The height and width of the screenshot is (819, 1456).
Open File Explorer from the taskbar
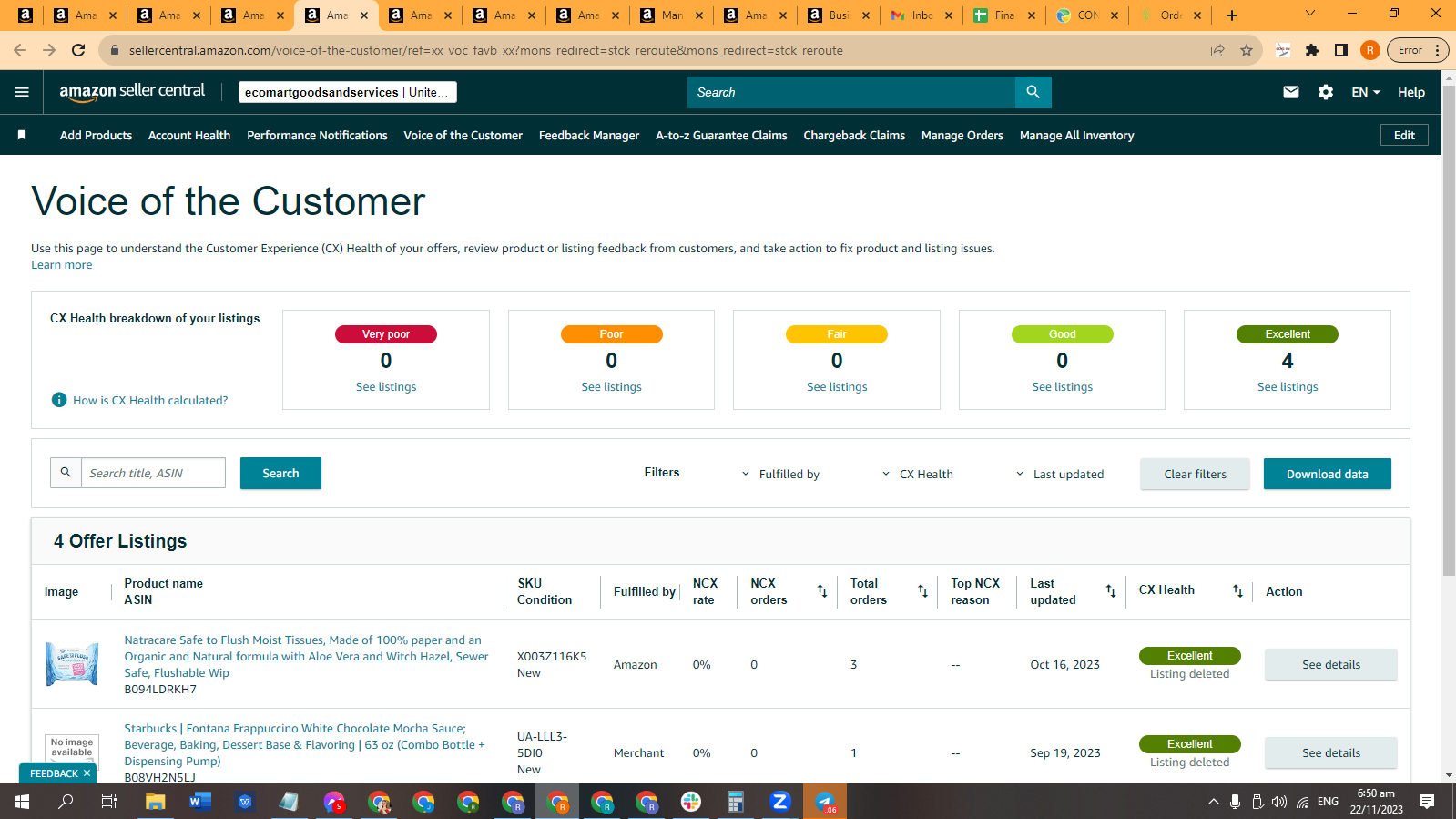click(x=156, y=802)
